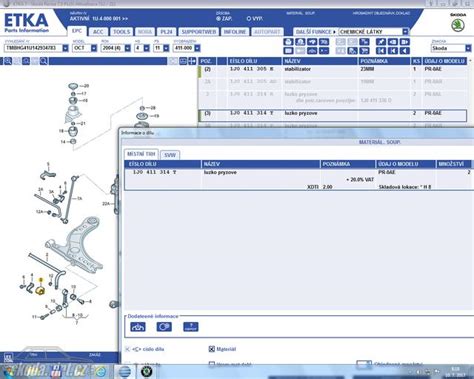This screenshot has height=379, width=474.
Task: Click the first zoom magnifier icon
Action: point(8,61)
